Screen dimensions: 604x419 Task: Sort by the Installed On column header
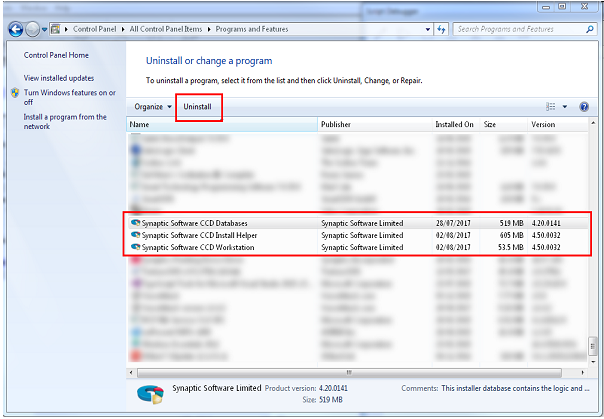coord(456,124)
